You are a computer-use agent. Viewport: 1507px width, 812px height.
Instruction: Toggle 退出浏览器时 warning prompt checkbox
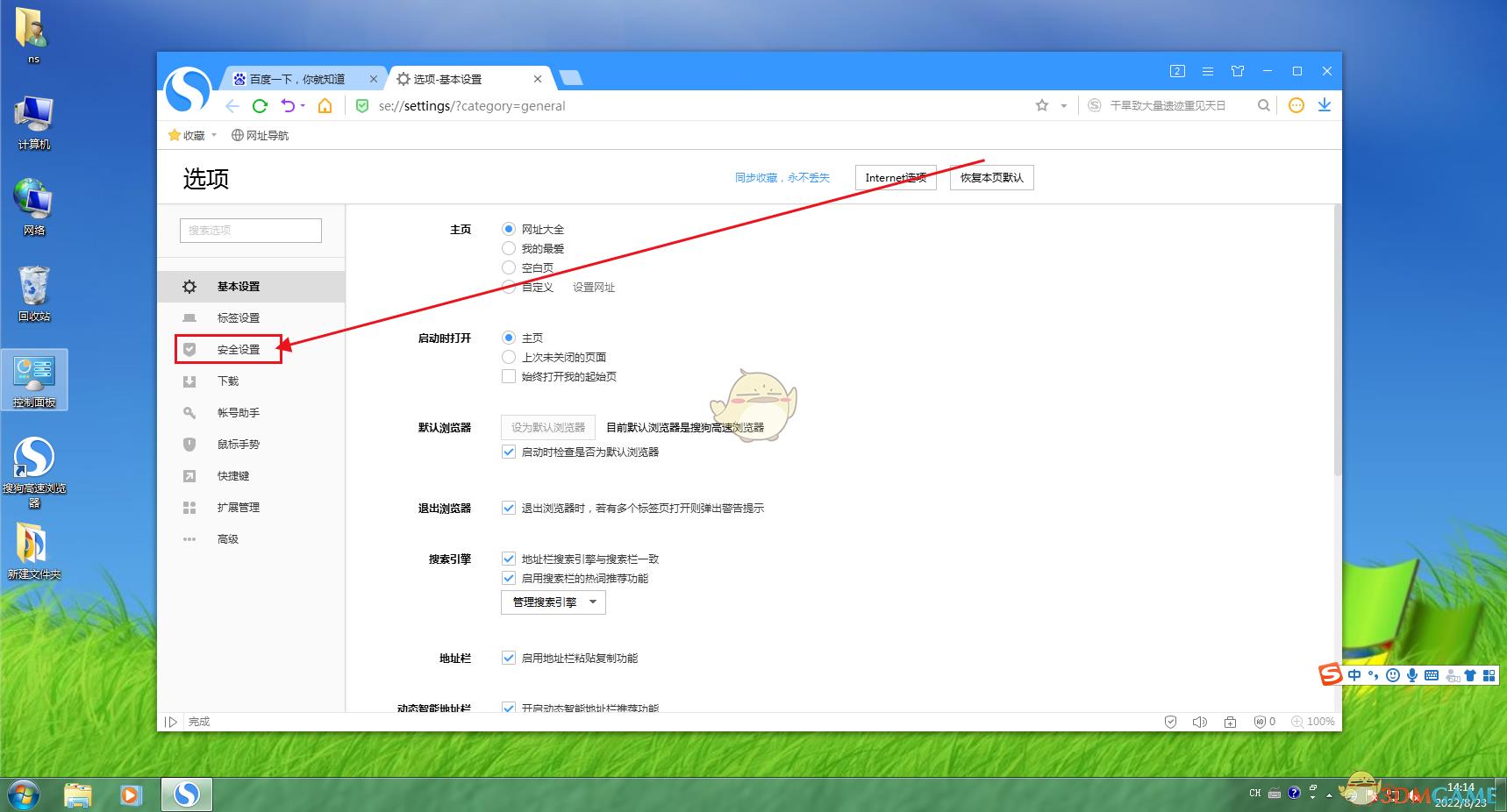pos(509,508)
